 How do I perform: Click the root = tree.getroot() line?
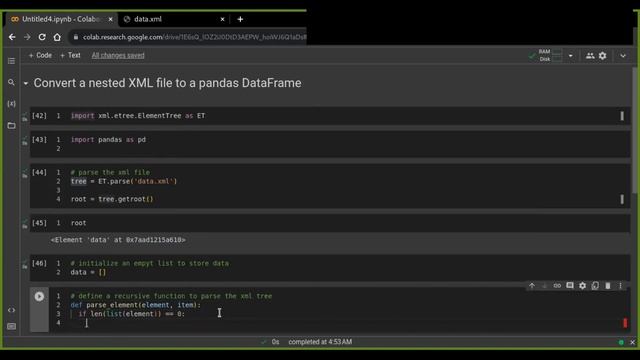pos(112,199)
